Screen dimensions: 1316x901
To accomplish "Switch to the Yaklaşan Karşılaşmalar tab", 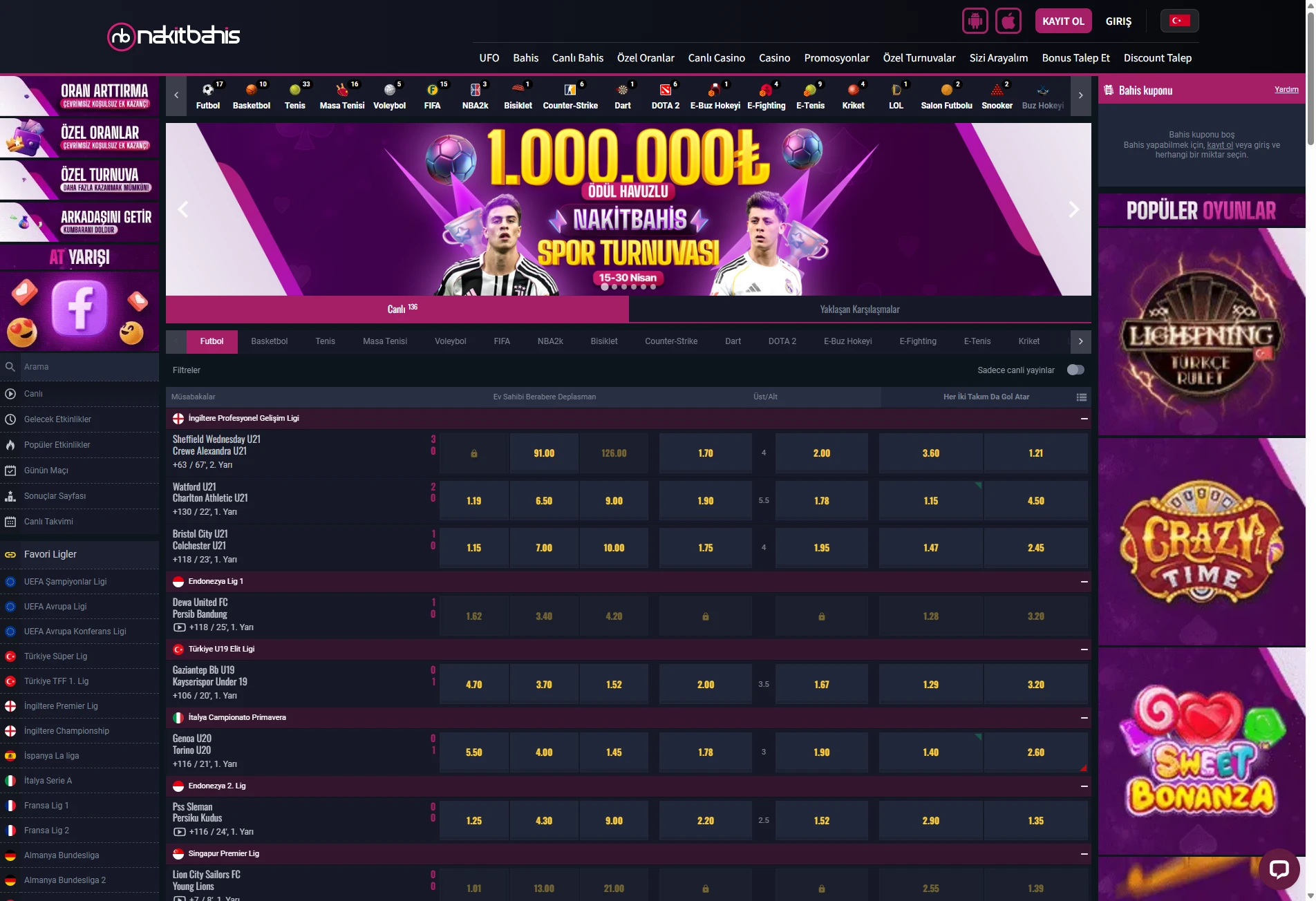I will [860, 310].
